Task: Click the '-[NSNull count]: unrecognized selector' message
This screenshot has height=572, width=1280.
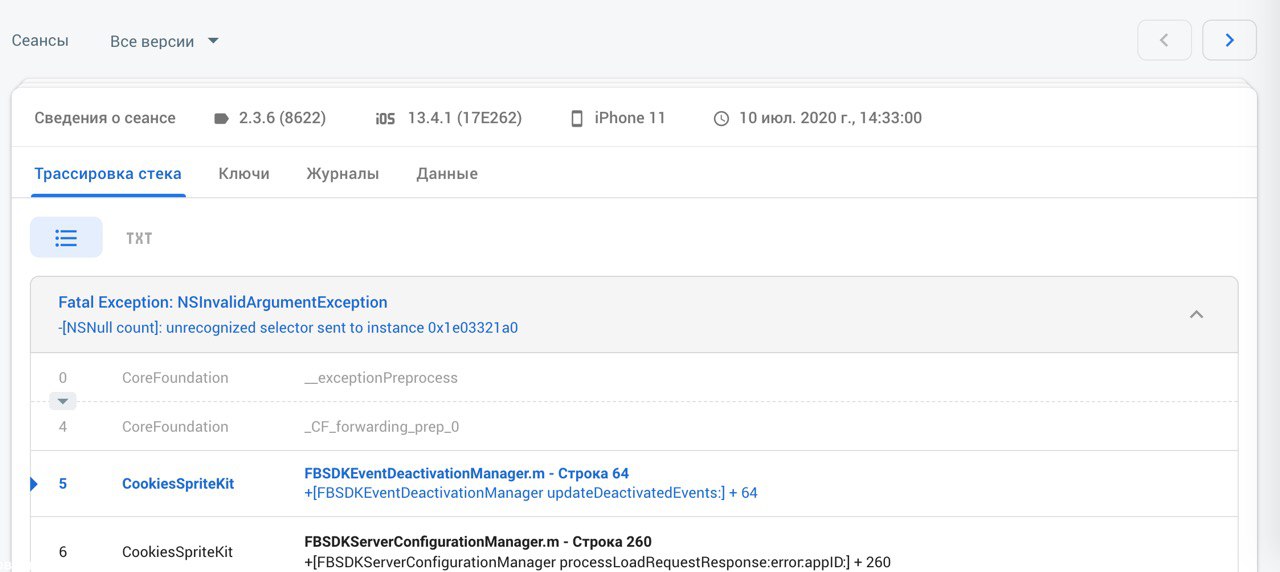Action: tap(288, 328)
